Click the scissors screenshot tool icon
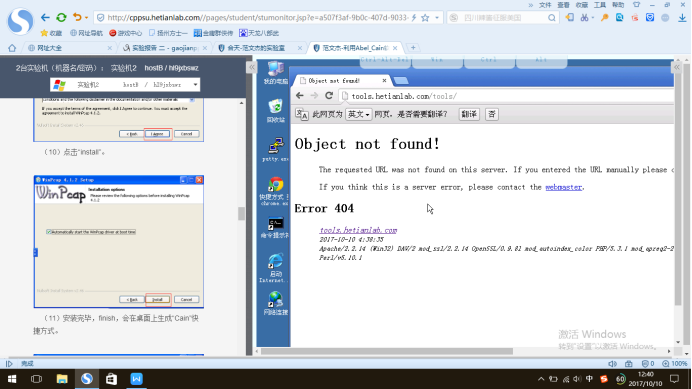 [x=584, y=18]
